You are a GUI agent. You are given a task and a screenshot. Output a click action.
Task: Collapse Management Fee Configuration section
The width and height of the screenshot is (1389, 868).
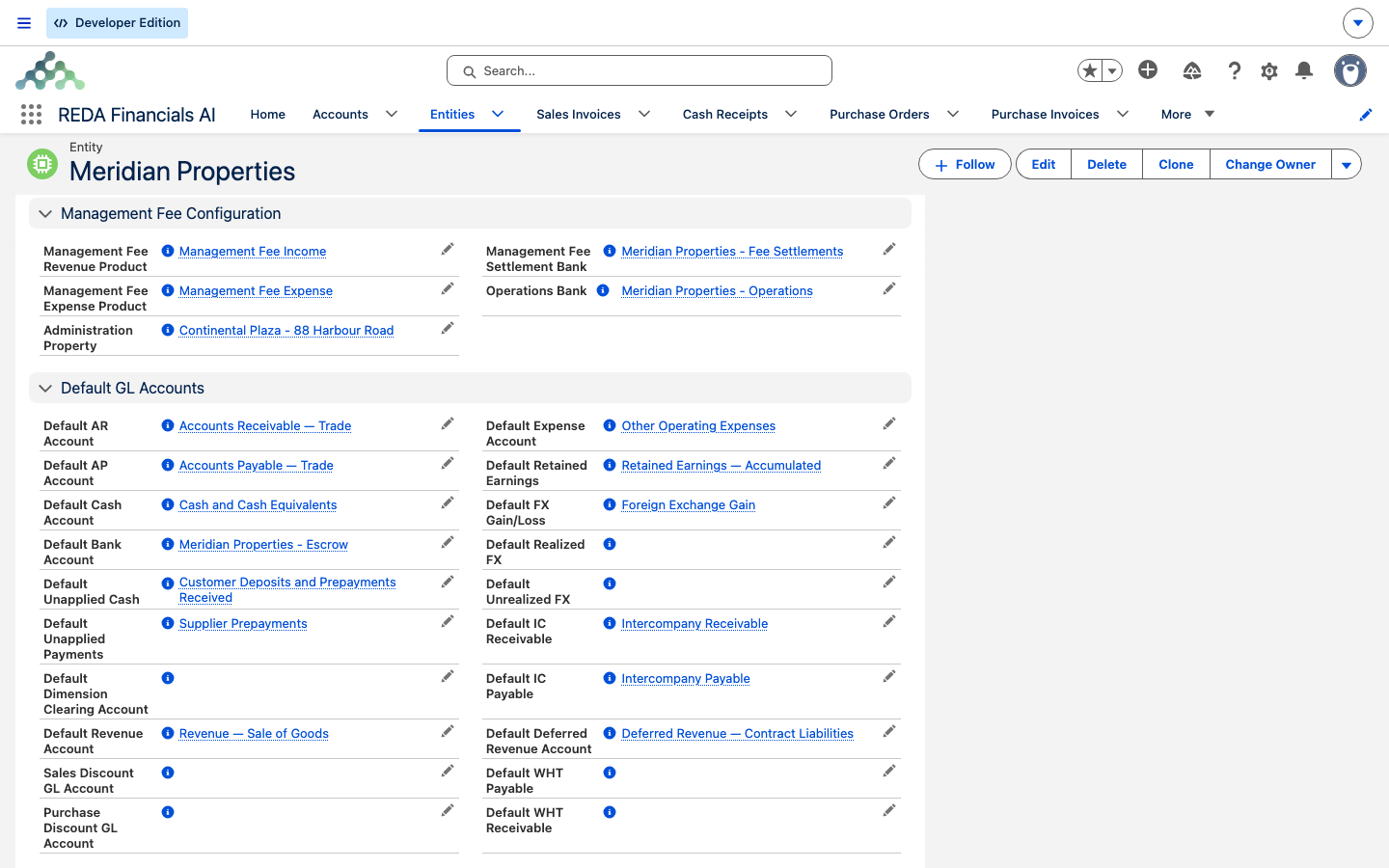point(45,214)
